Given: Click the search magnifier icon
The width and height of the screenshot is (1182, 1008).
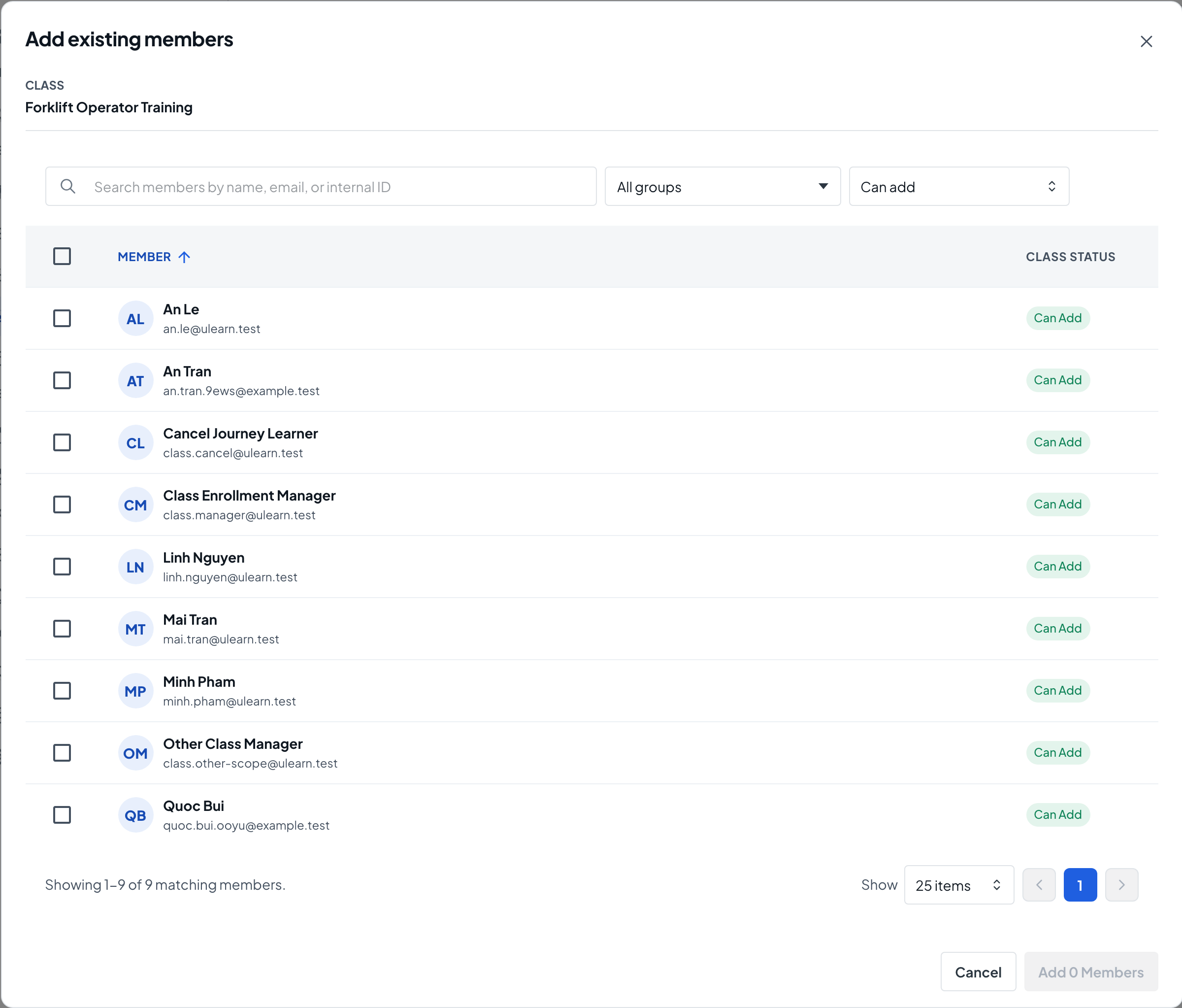Looking at the screenshot, I should point(68,187).
